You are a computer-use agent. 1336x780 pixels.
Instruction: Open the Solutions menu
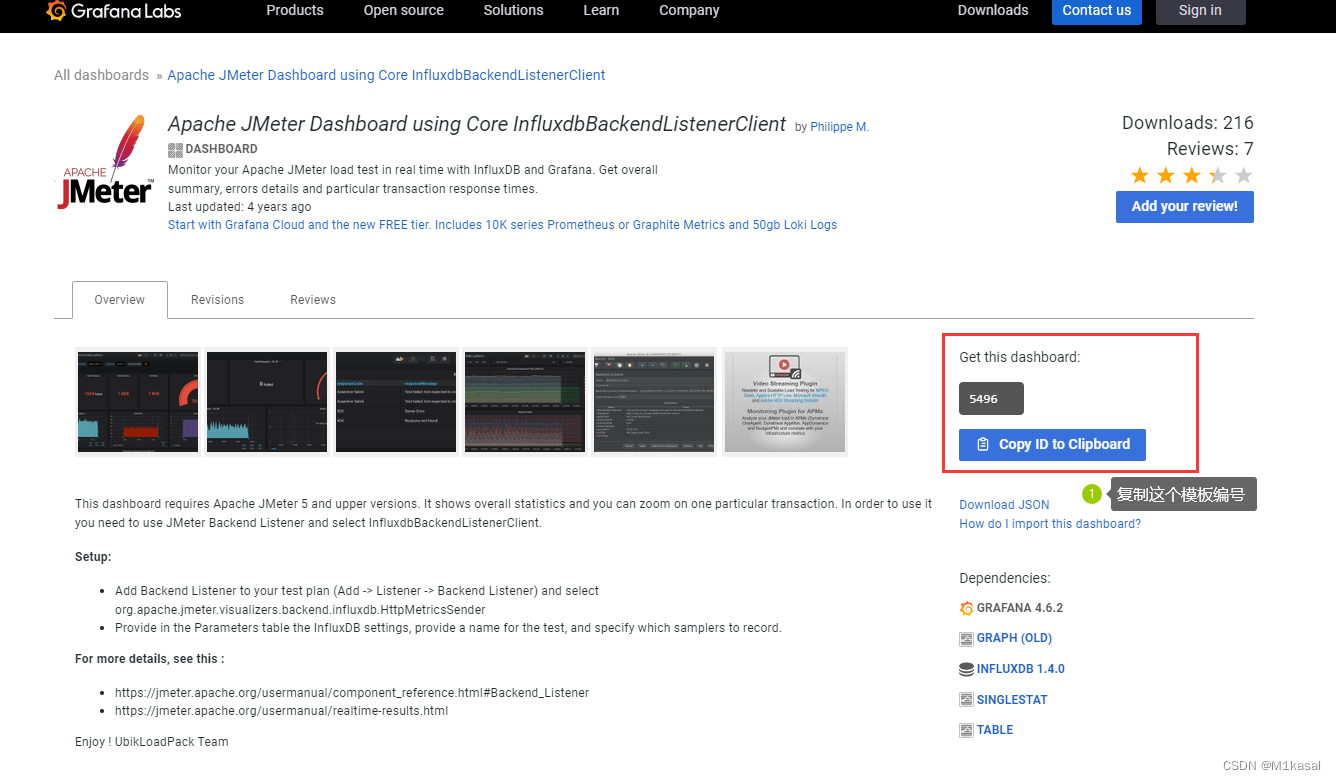[513, 10]
